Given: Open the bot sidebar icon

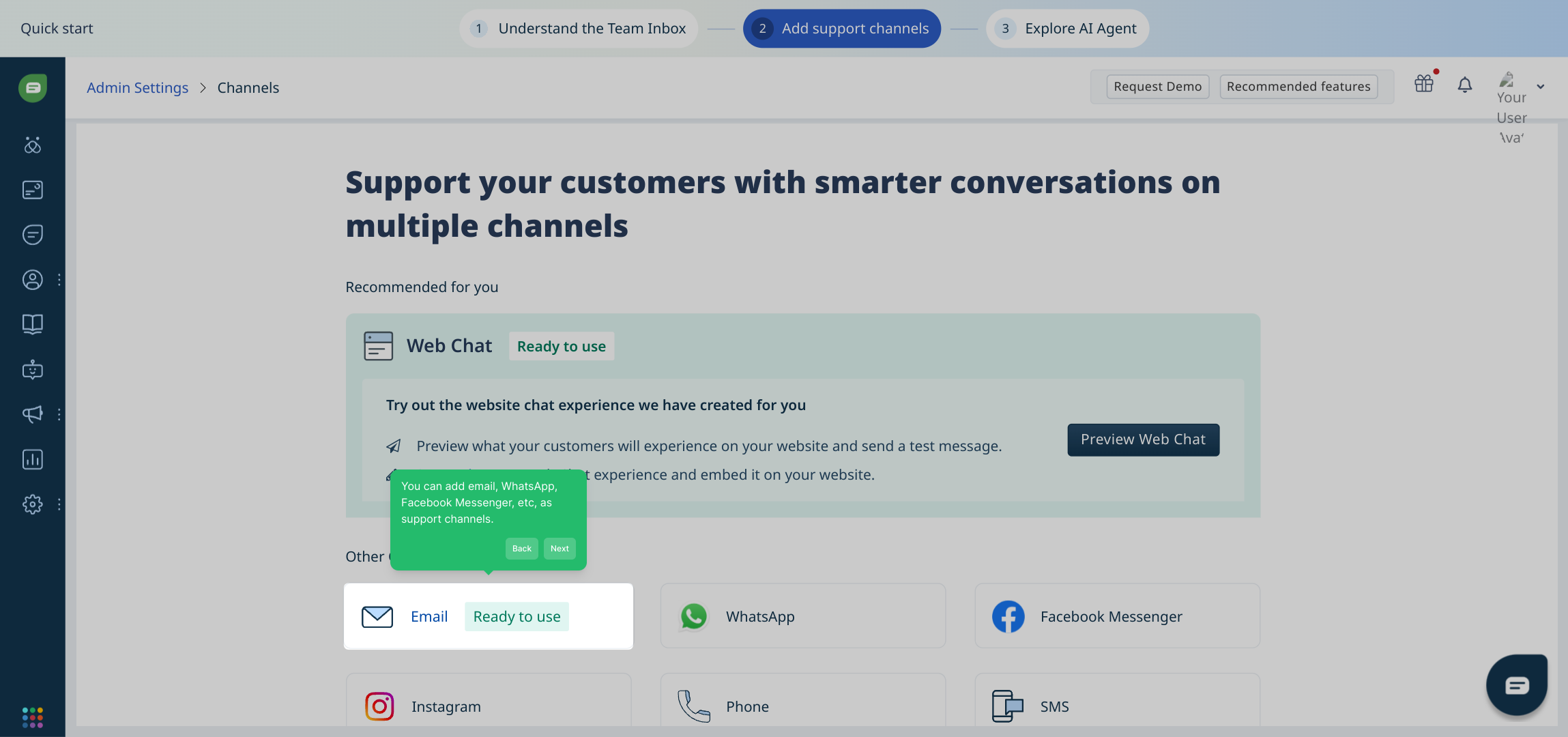Looking at the screenshot, I should coord(32,370).
